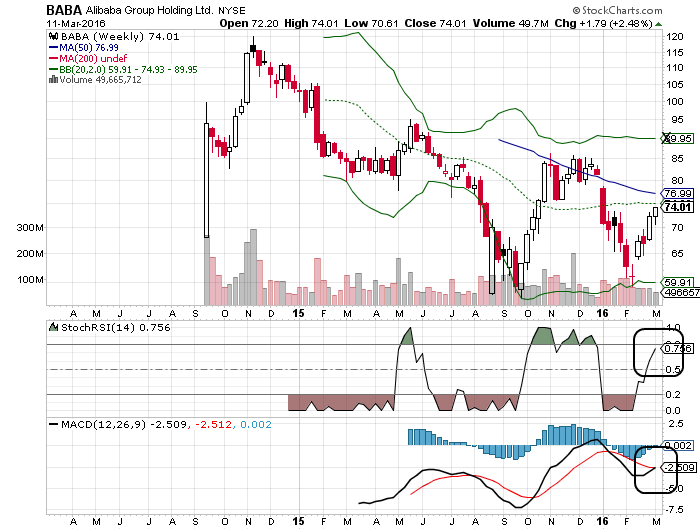The width and height of the screenshot is (700, 530).
Task: Click the 59.91 lower Bollinger band label
Action: (678, 282)
